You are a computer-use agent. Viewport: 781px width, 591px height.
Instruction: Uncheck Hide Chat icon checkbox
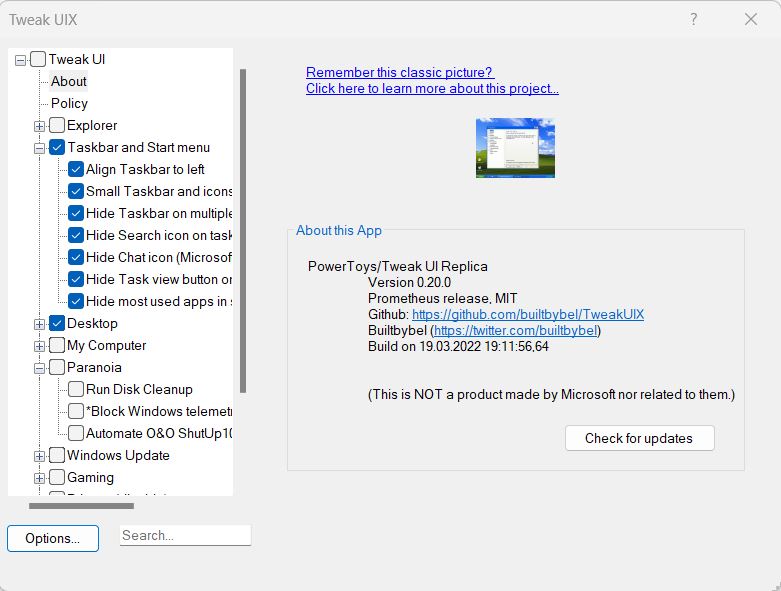(76, 257)
